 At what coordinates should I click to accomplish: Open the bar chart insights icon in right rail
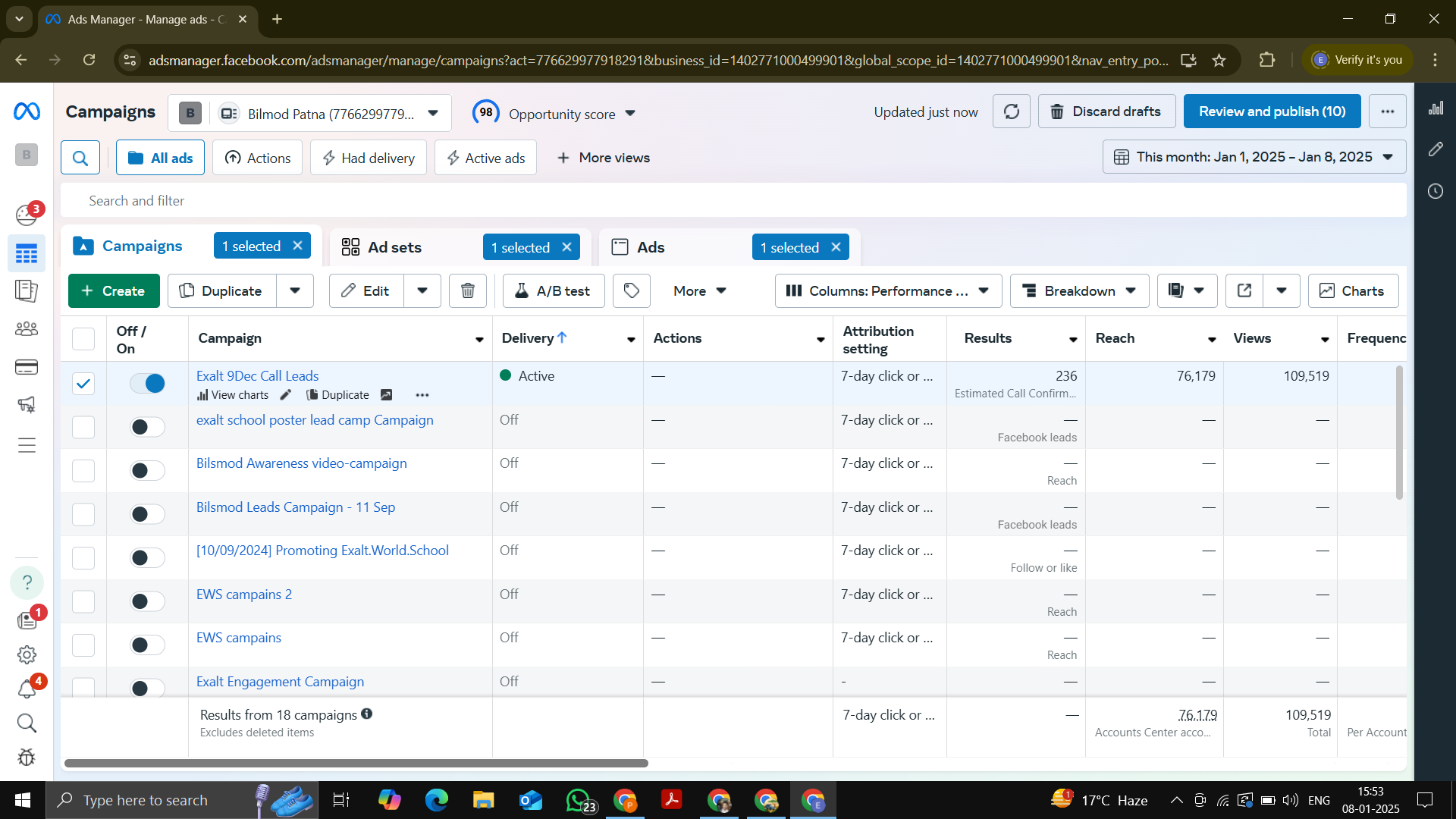coord(1436,108)
